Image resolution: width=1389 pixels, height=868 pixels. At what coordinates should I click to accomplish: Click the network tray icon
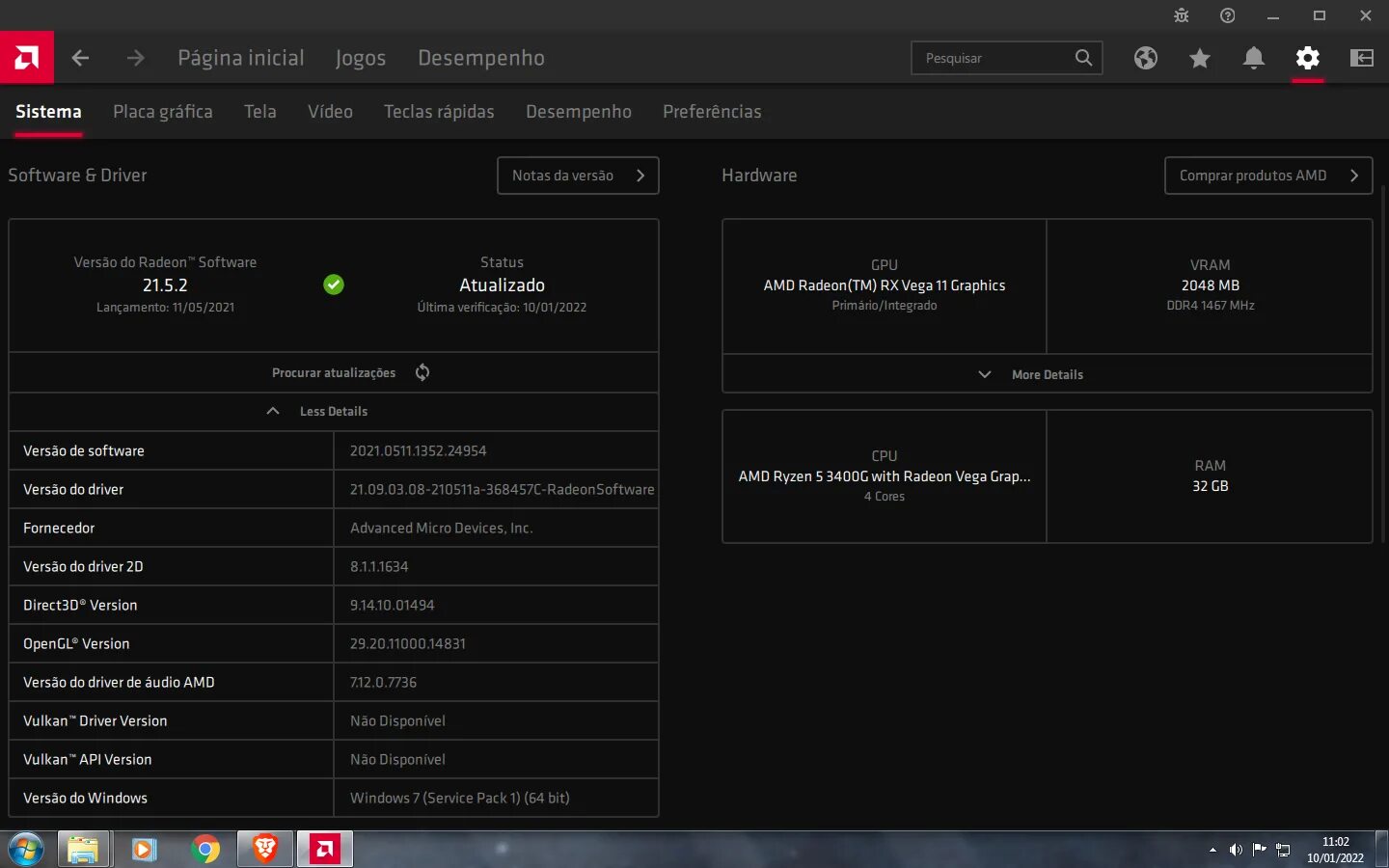pos(1283,850)
